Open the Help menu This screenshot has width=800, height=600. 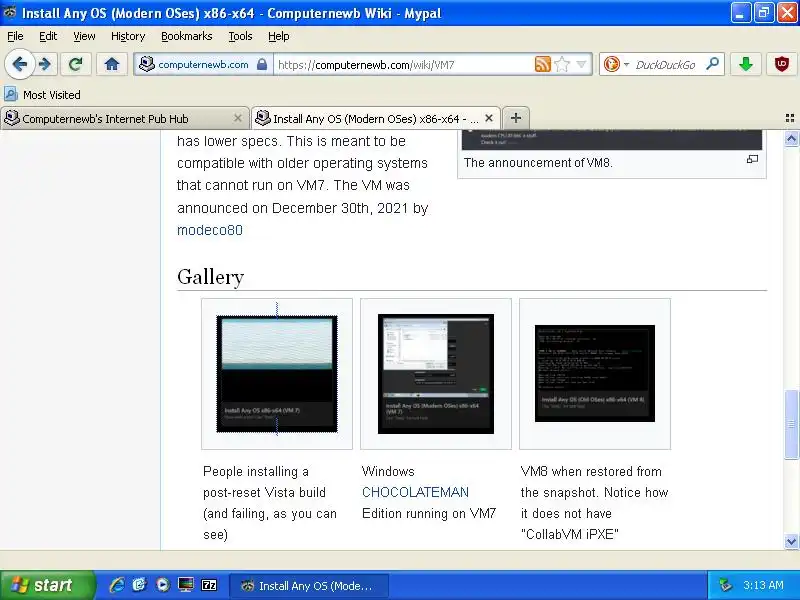(x=279, y=36)
